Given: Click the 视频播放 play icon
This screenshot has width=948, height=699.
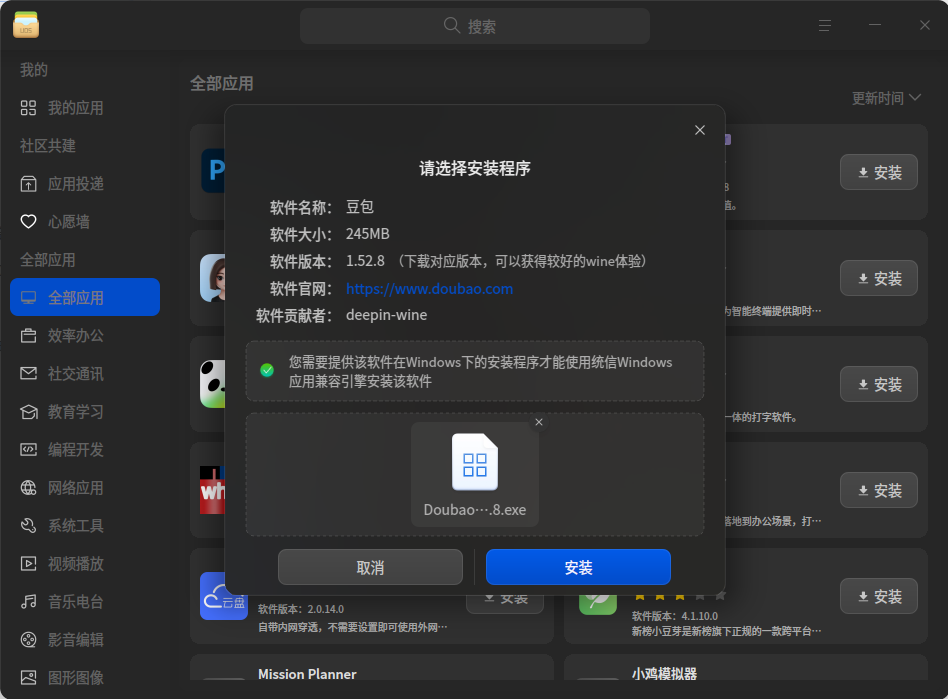Looking at the screenshot, I should point(28,564).
